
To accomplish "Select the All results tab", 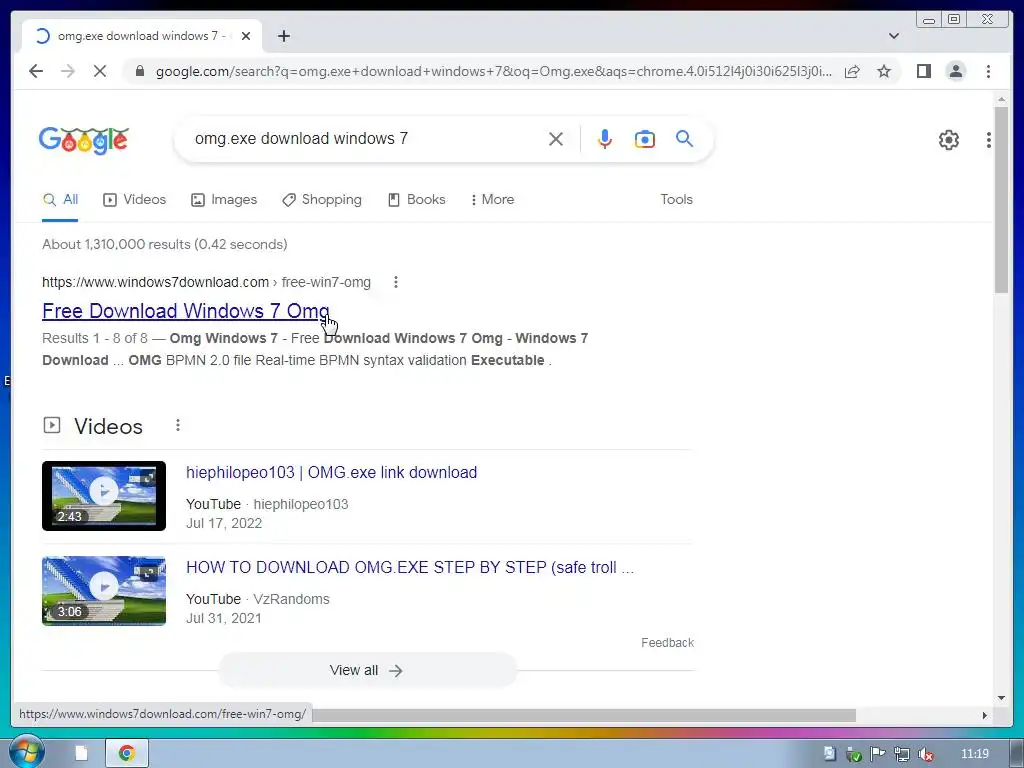I will [x=60, y=200].
